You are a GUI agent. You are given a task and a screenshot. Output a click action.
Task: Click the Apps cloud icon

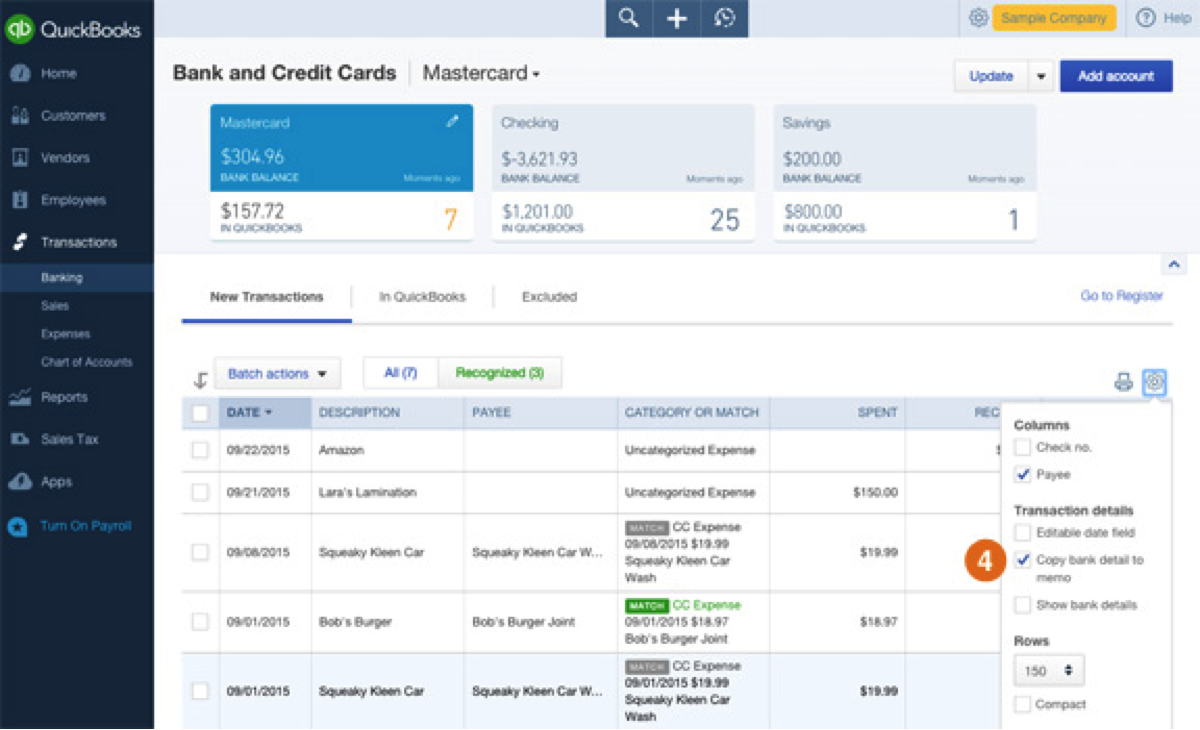click(x=19, y=482)
